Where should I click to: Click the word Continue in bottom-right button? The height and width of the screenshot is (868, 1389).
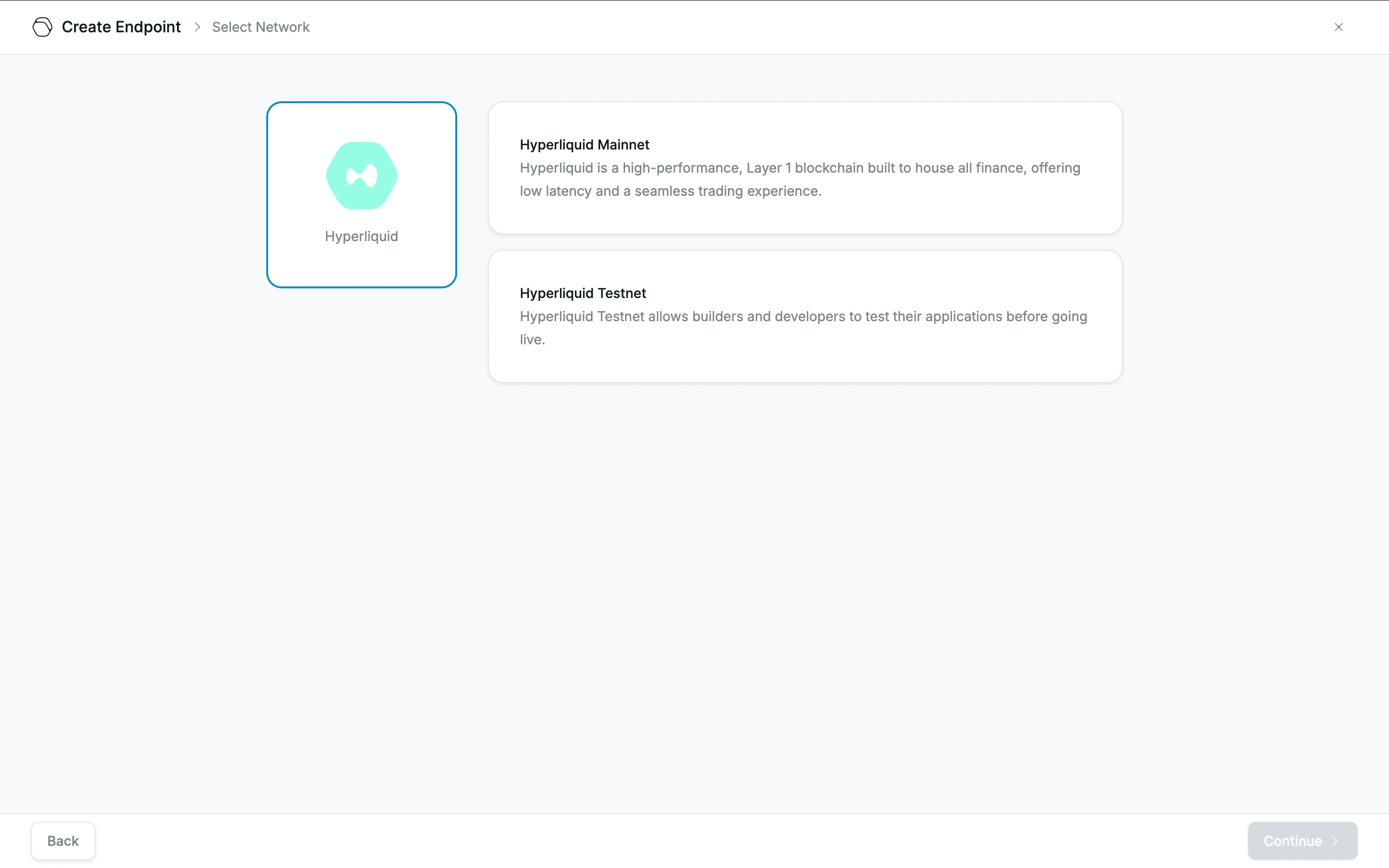1293,841
